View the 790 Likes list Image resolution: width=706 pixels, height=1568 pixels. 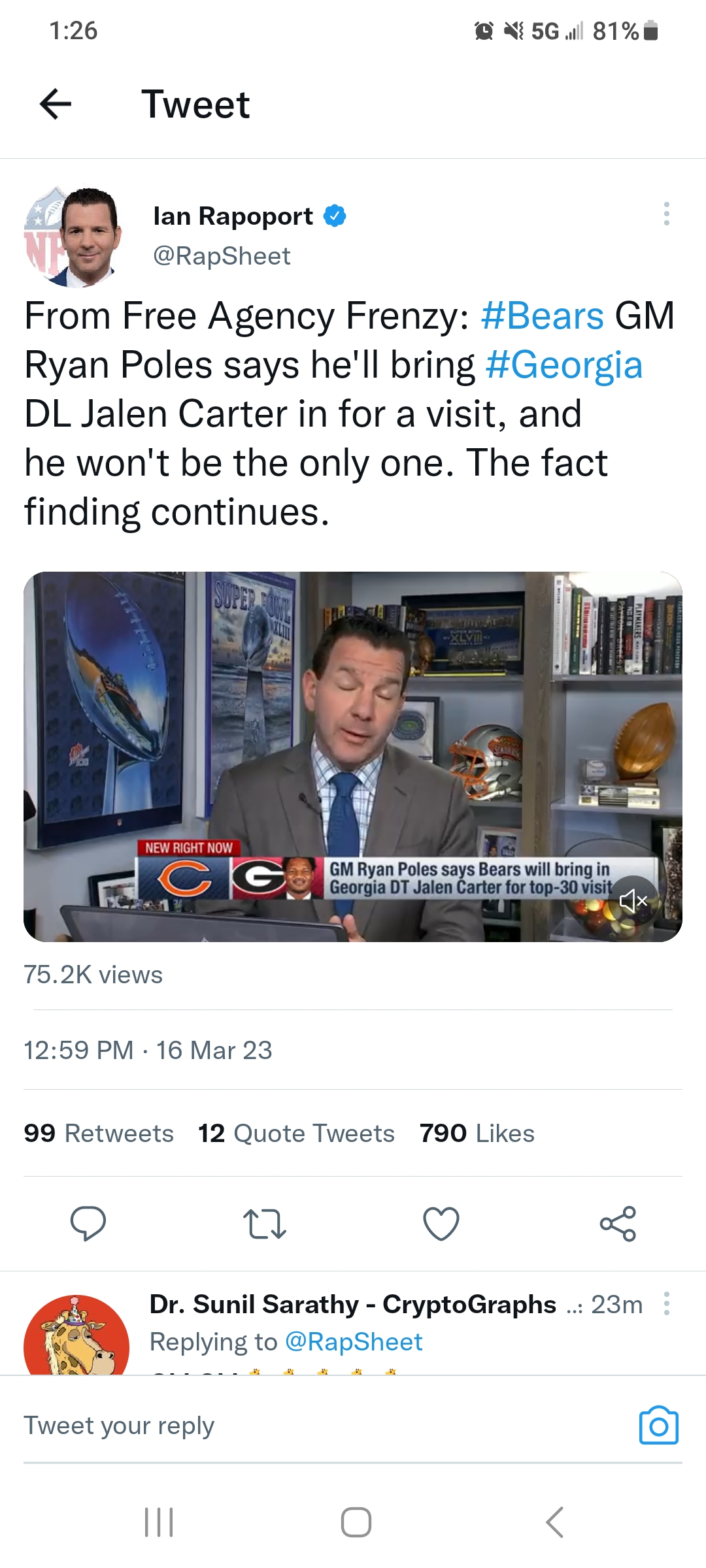(x=477, y=1133)
